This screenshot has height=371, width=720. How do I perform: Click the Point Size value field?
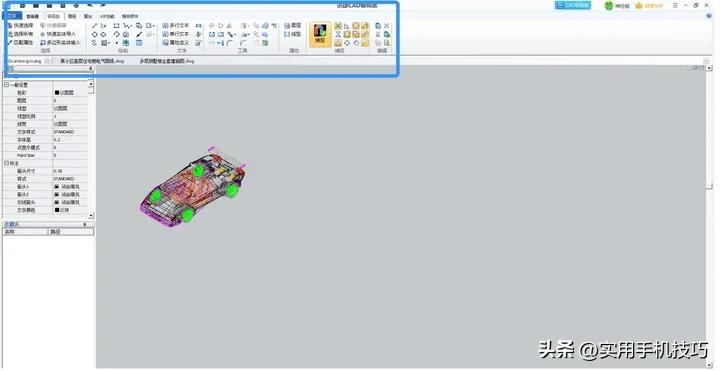coord(70,155)
